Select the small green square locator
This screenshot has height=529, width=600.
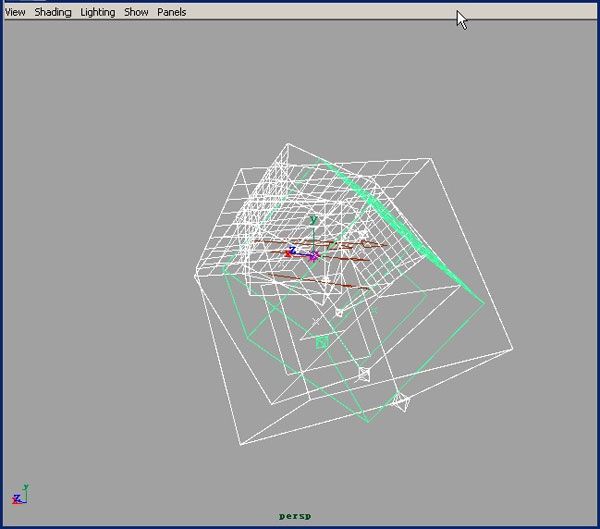(x=322, y=342)
